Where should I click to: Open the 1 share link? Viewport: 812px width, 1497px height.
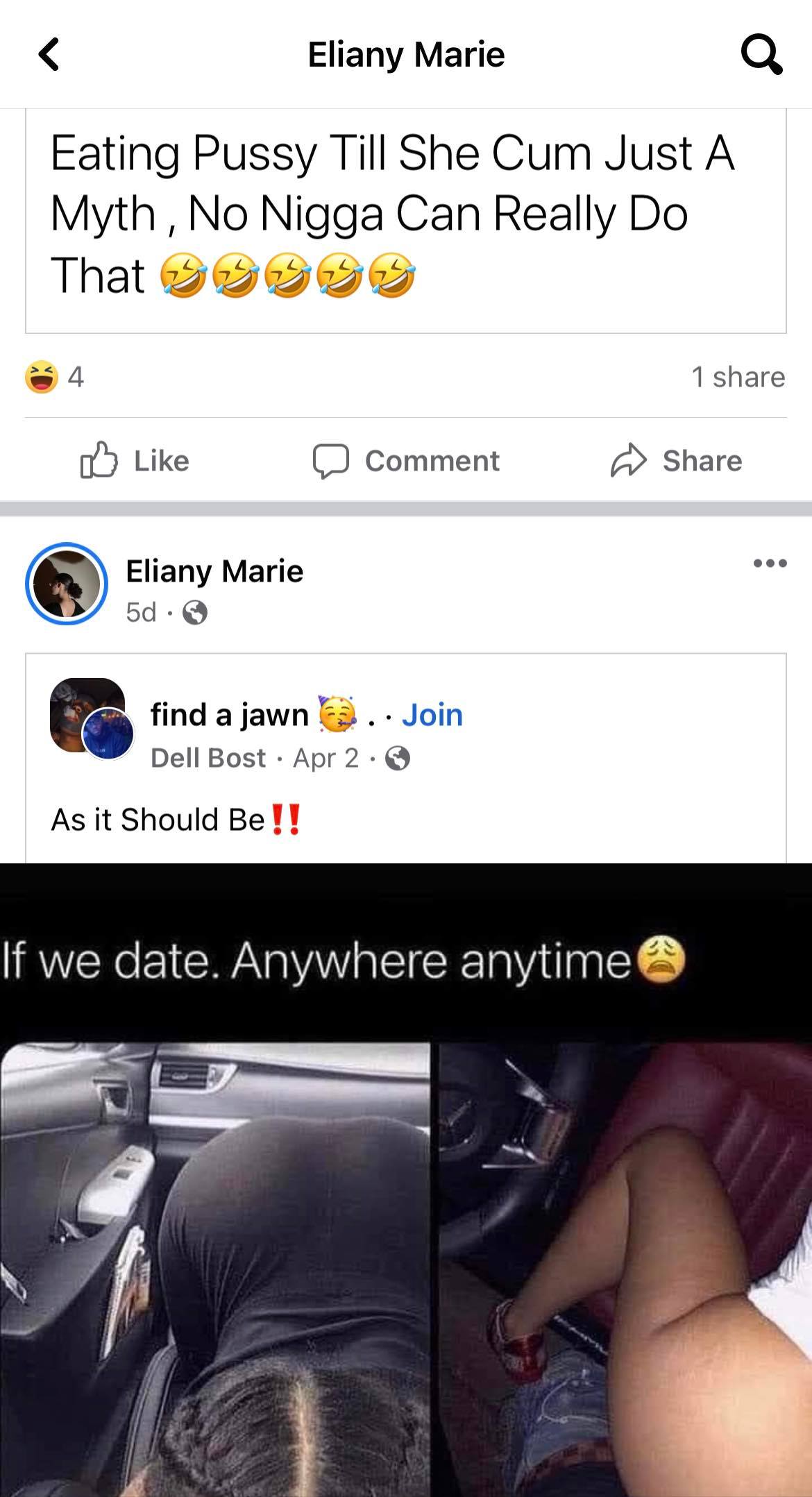pos(738,377)
